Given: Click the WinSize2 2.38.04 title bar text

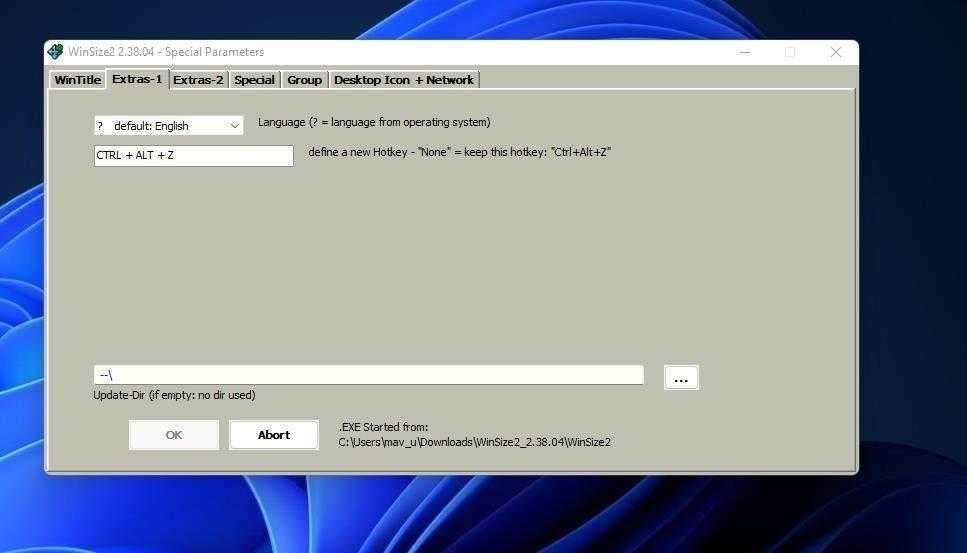Looking at the screenshot, I should pos(166,52).
